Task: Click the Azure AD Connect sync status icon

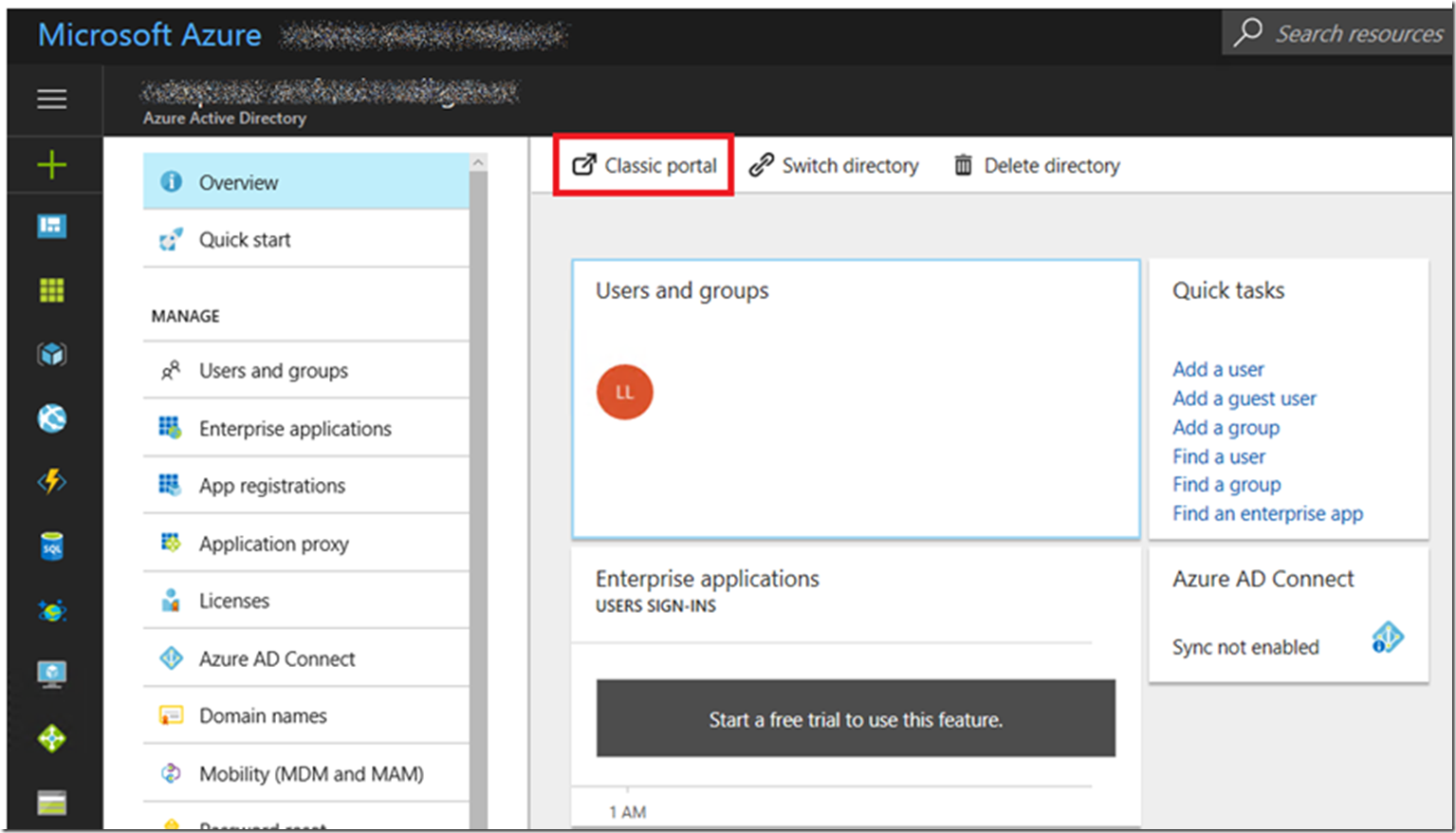Action: coord(1387,638)
